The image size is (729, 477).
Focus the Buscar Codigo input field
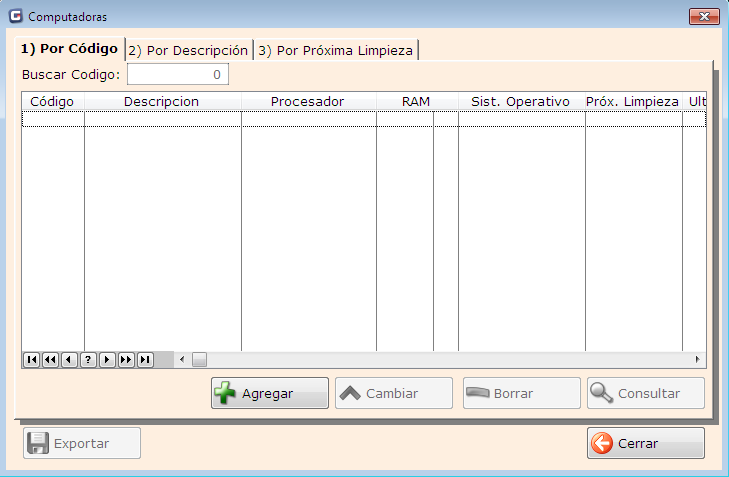(177, 74)
